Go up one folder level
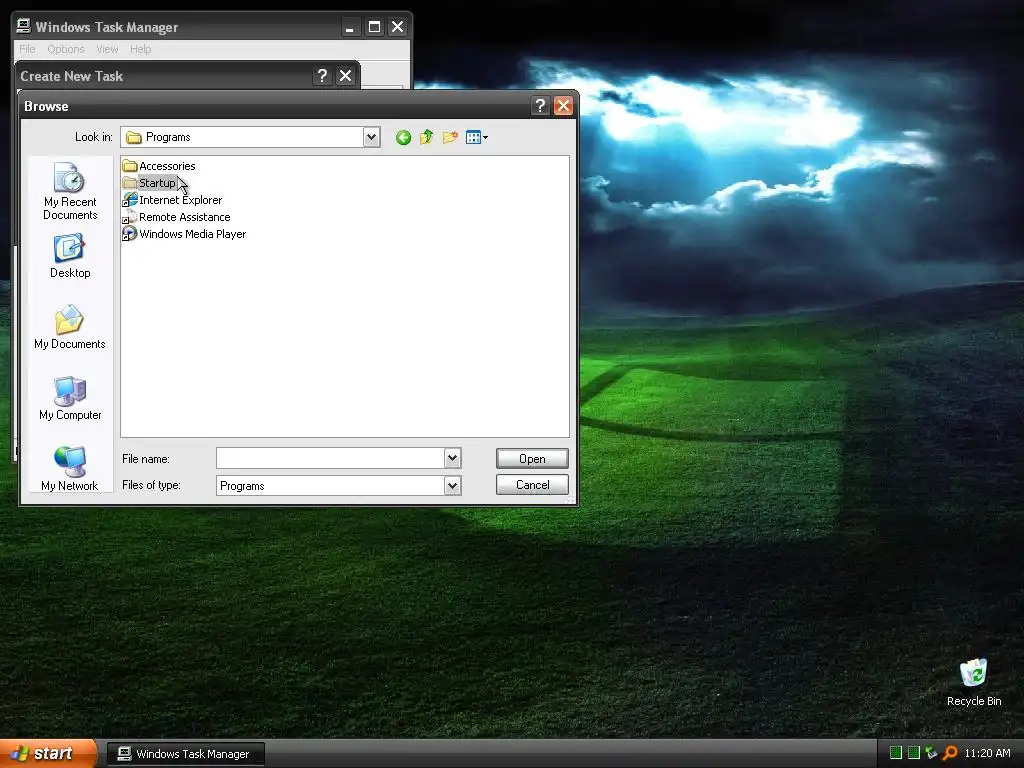Viewport: 1024px width, 768px height. click(x=426, y=137)
